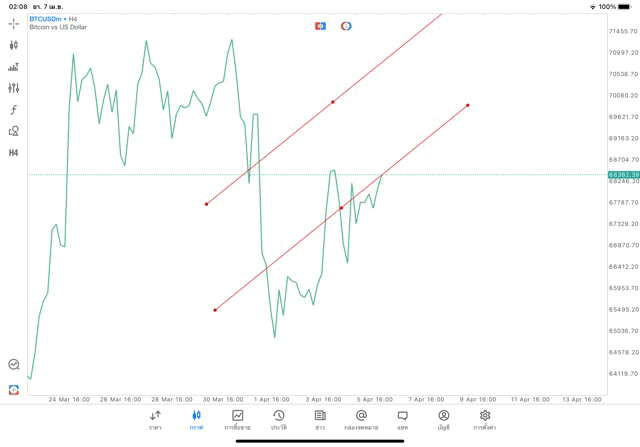This screenshot has height=447, width=640.
Task: Open the กล่องจดหมาย mailbox tab
Action: point(360,419)
